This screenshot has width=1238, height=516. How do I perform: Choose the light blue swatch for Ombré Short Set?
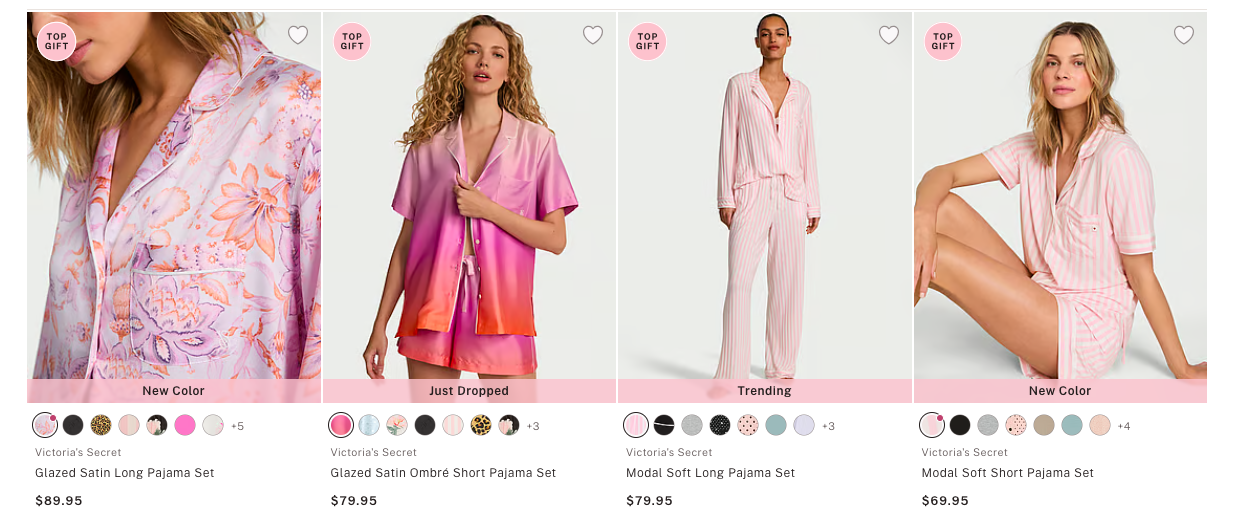click(x=369, y=425)
